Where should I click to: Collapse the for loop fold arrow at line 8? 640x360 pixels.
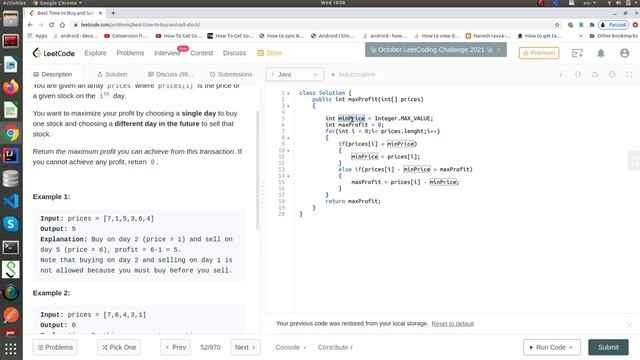point(289,138)
